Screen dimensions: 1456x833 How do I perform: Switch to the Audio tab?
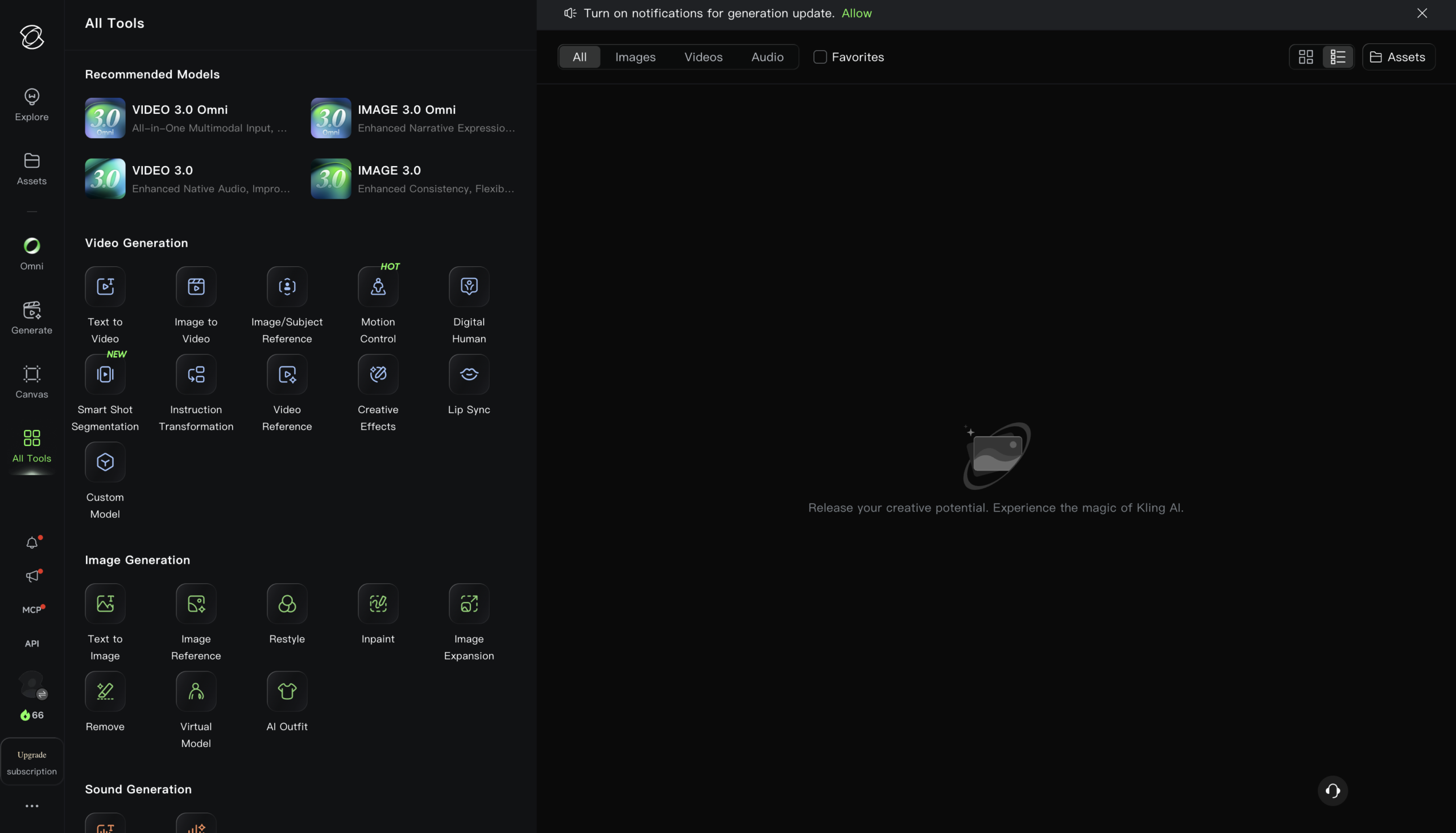(767, 57)
